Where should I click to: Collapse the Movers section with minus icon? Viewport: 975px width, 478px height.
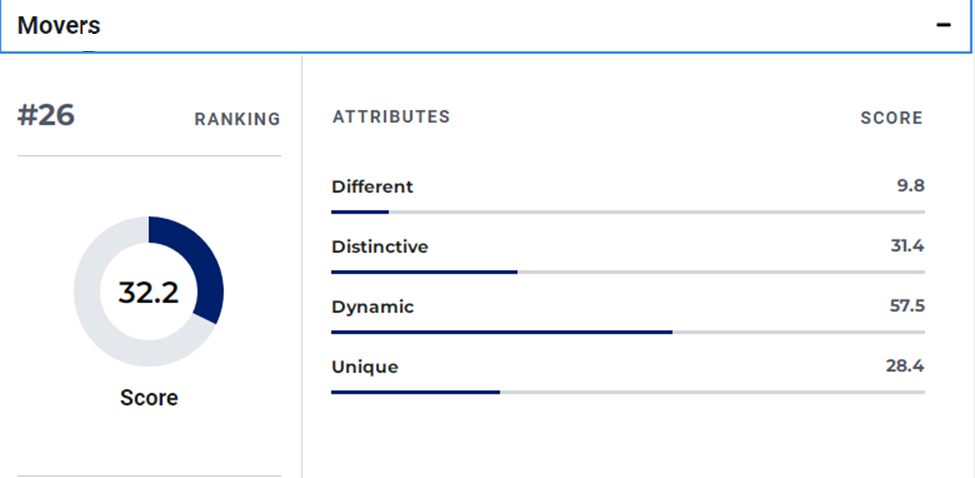943,25
